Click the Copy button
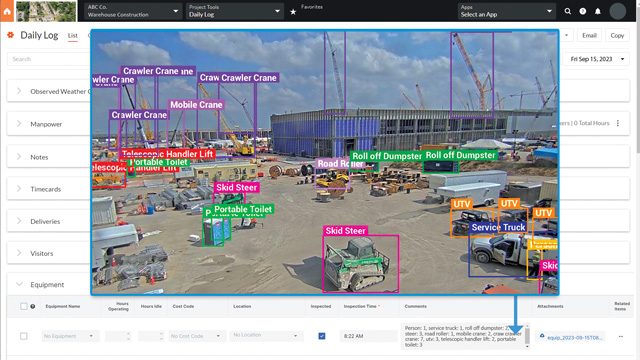Screen dimensions: 640x360 [x=617, y=36]
